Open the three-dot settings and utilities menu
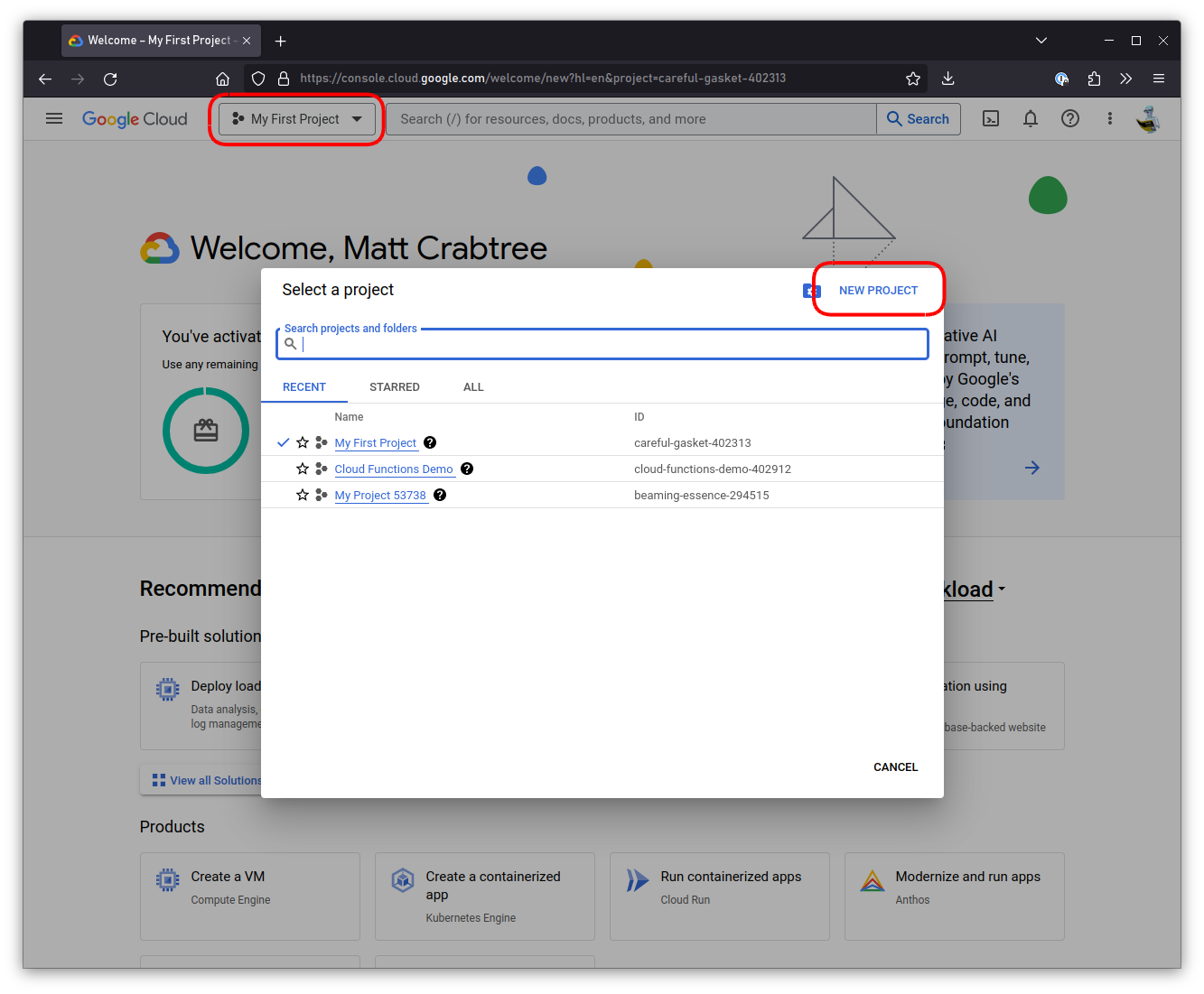 click(x=1110, y=119)
